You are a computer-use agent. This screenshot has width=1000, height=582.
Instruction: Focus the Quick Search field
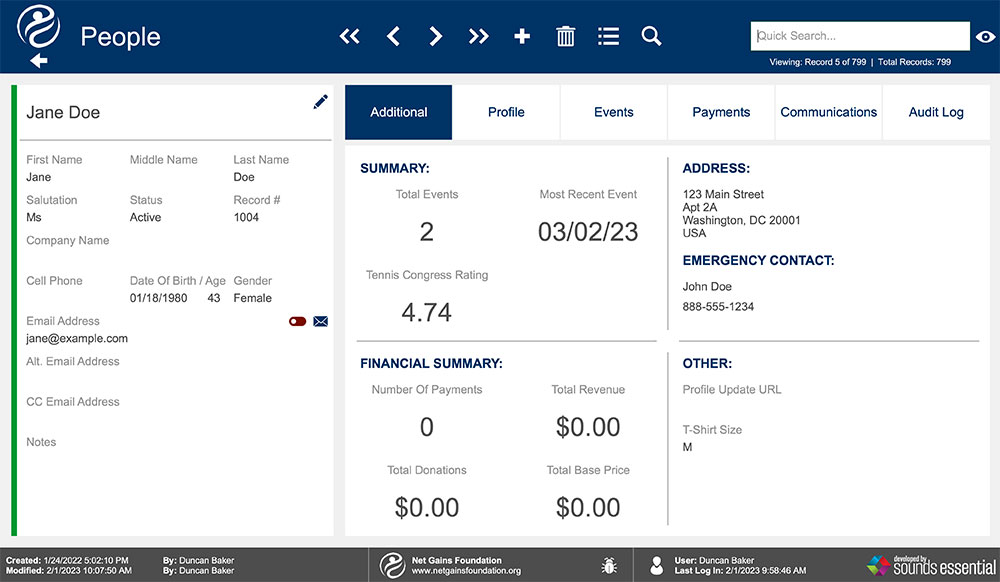(x=860, y=36)
